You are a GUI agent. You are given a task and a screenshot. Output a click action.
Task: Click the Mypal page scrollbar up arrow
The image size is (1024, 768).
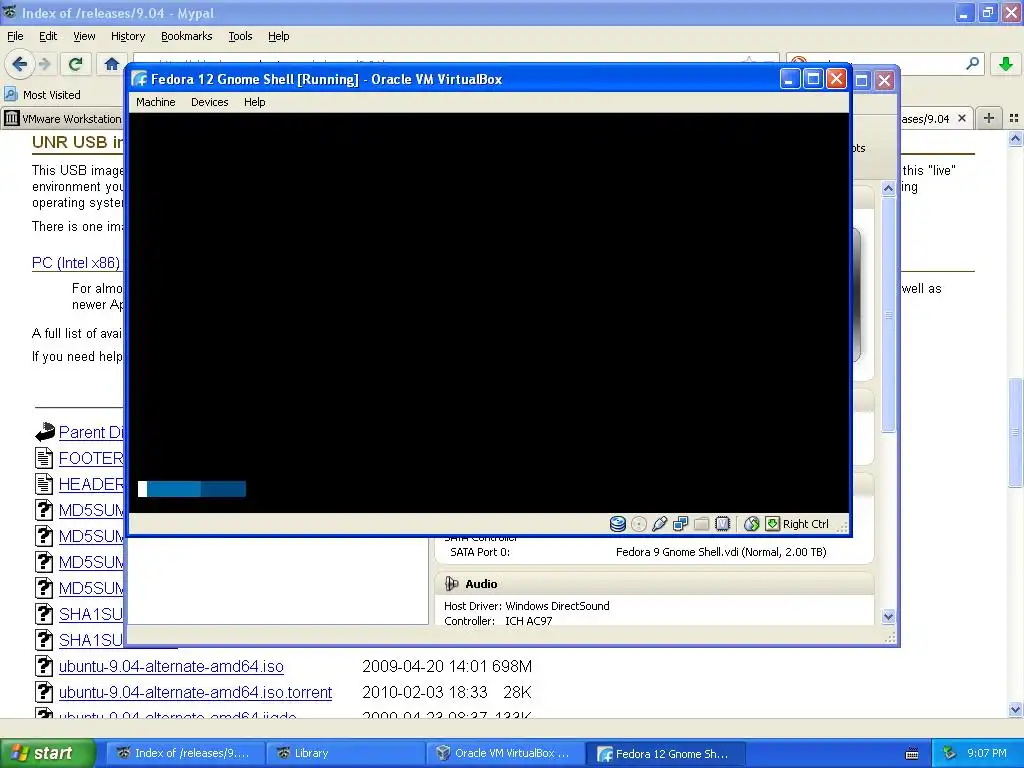click(x=1016, y=138)
